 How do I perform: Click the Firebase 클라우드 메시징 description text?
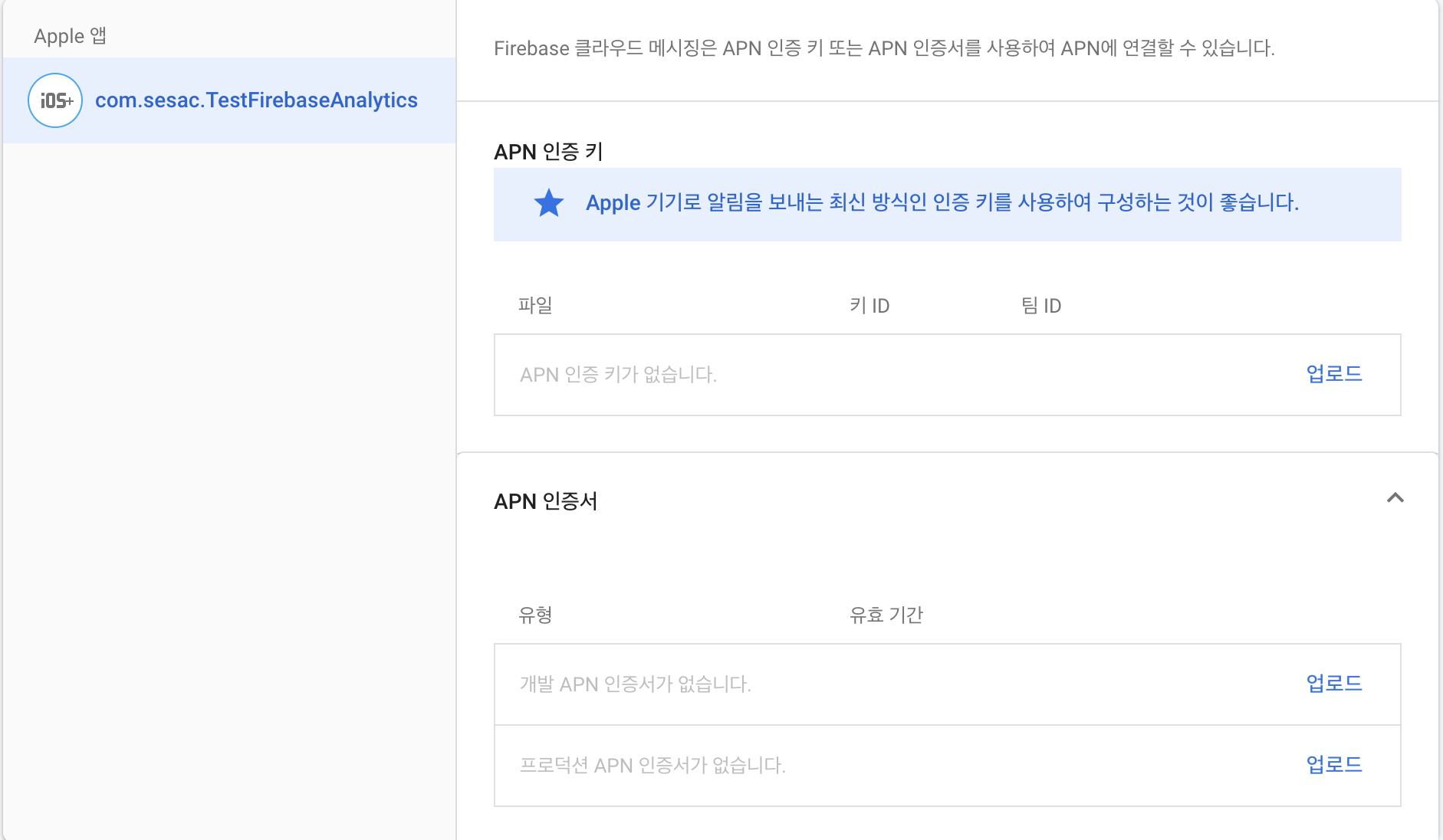tap(884, 48)
